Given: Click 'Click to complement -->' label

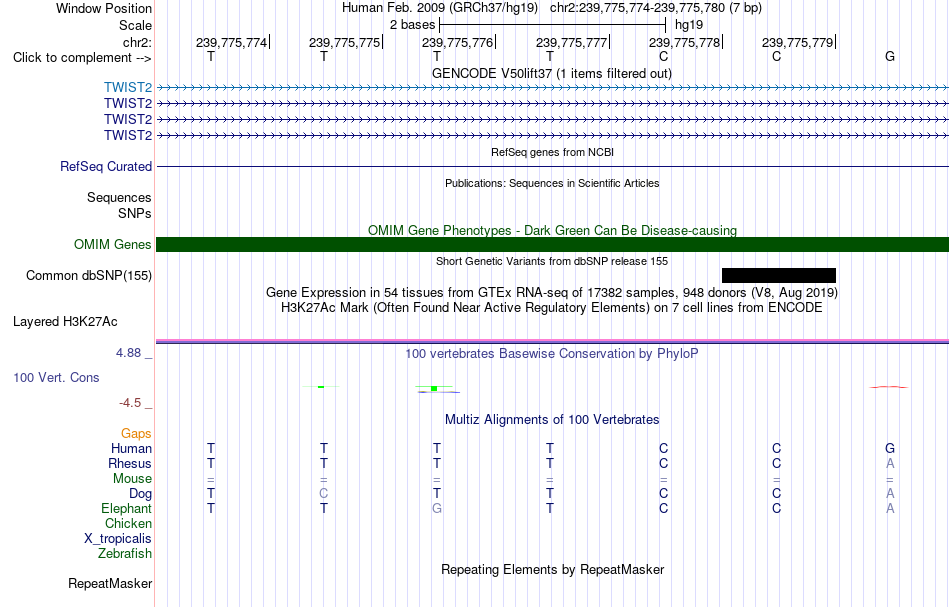Looking at the screenshot, I should tap(82, 58).
